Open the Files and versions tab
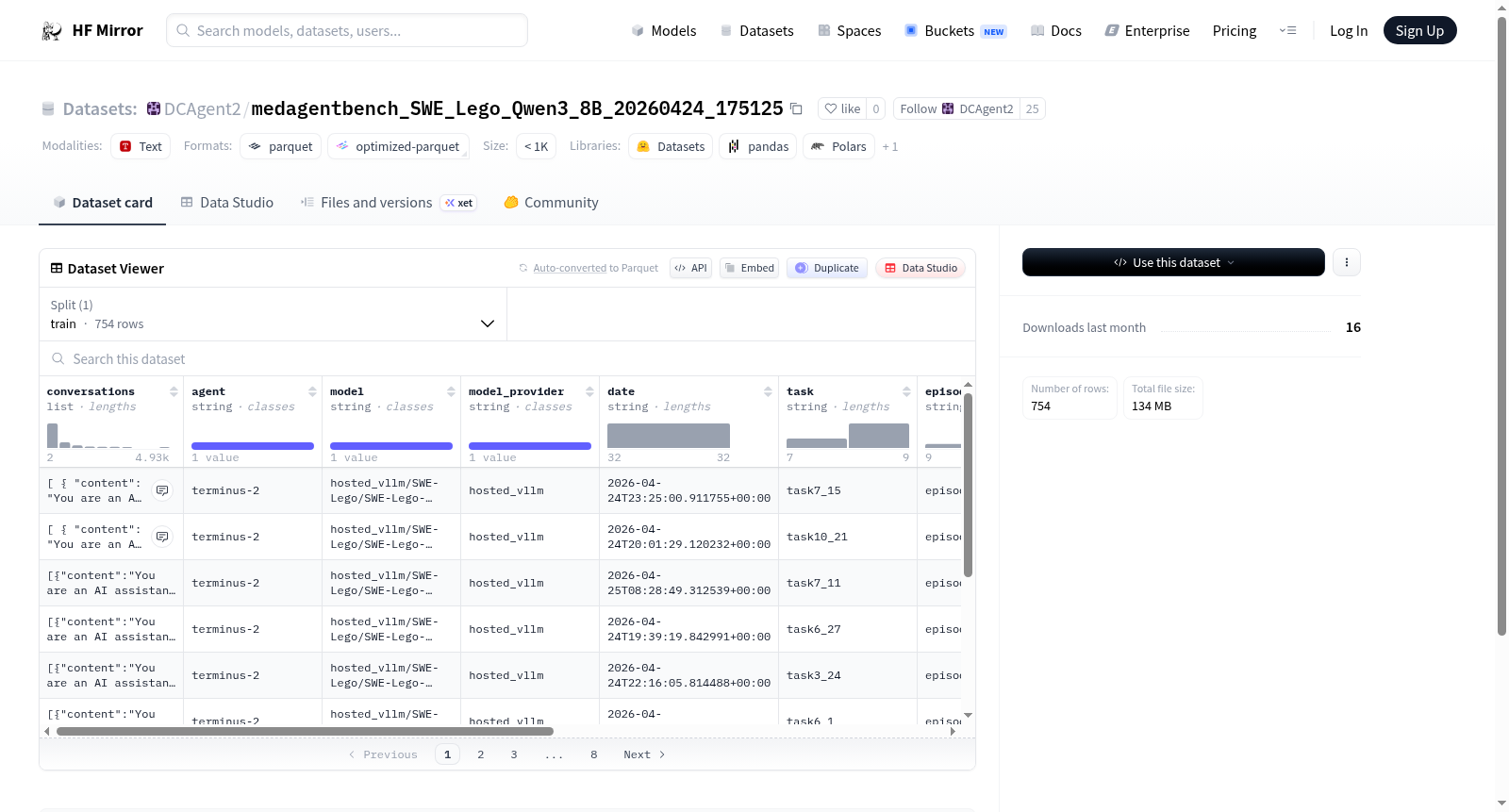 pyautogui.click(x=389, y=202)
